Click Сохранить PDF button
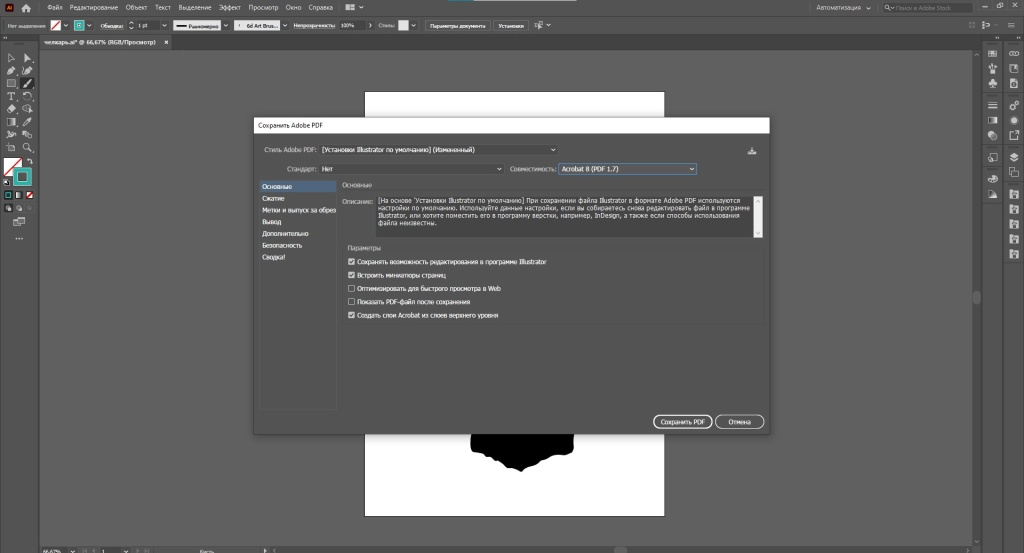 pyautogui.click(x=682, y=422)
